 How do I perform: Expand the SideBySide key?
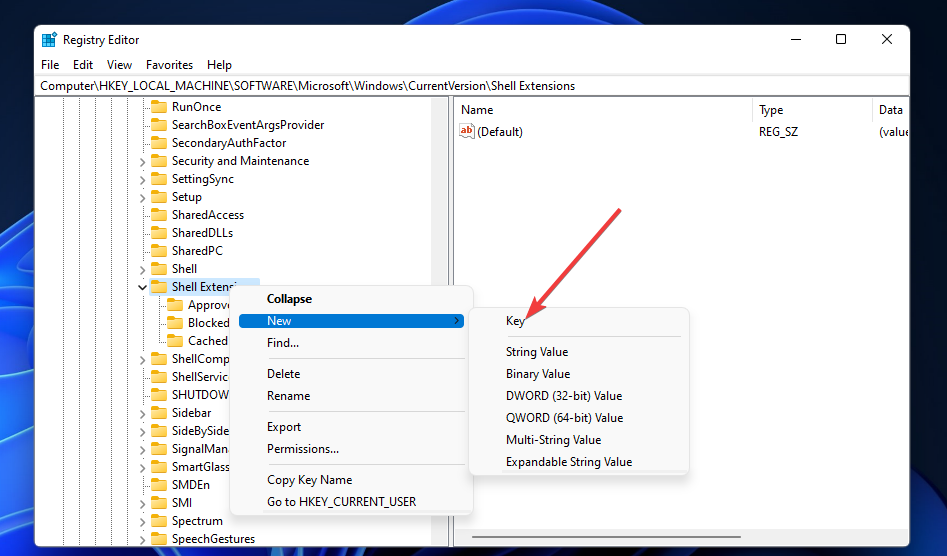[143, 432]
